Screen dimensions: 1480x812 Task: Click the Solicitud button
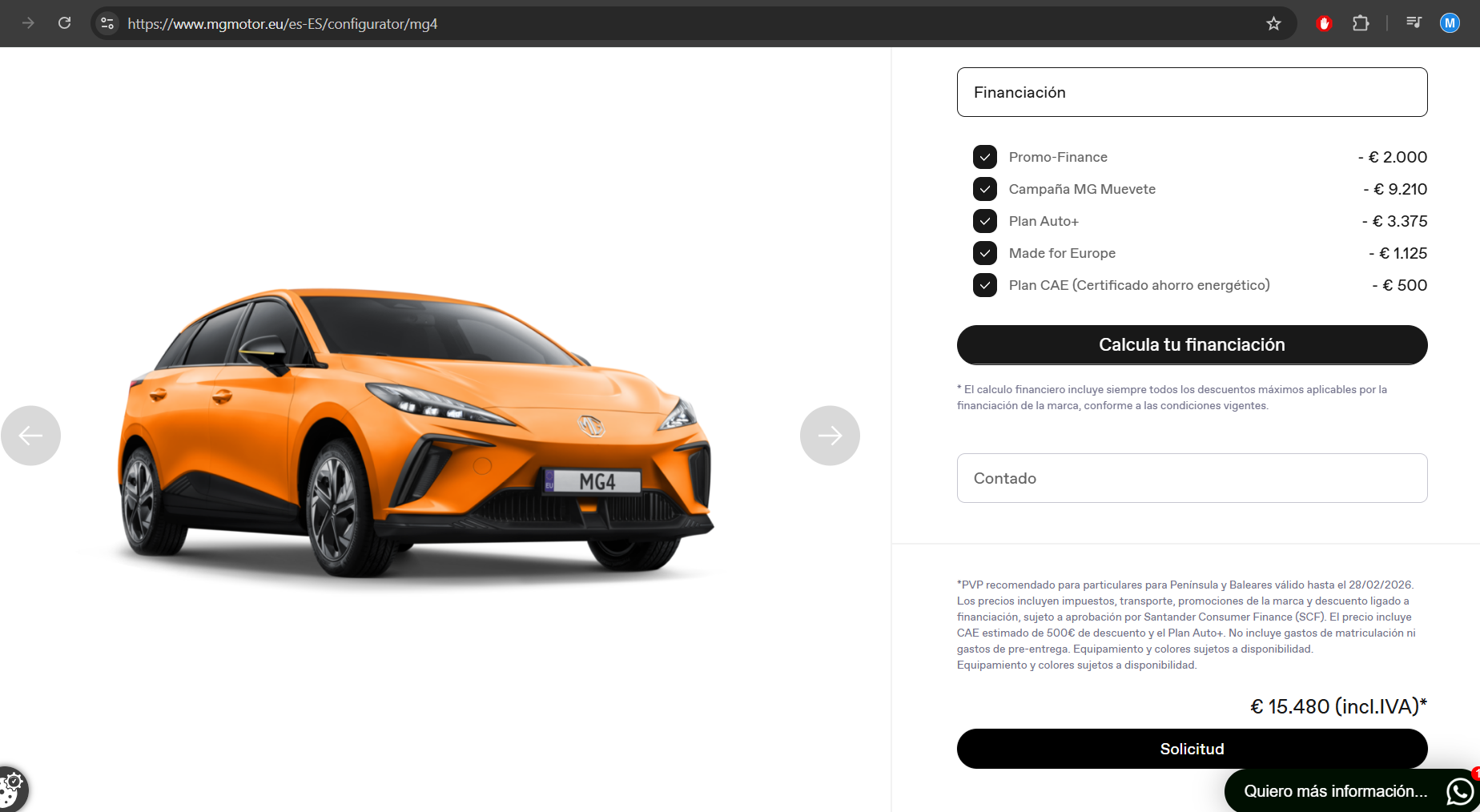coord(1192,749)
